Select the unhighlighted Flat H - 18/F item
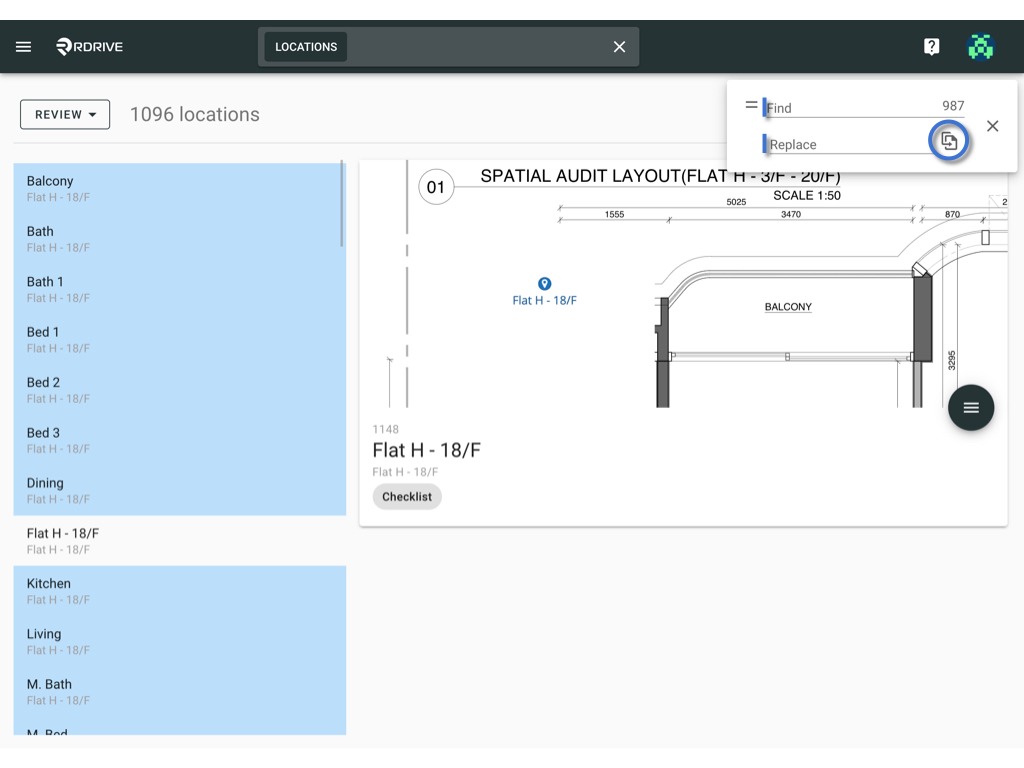Image resolution: width=1024 pixels, height=768 pixels. pos(180,541)
